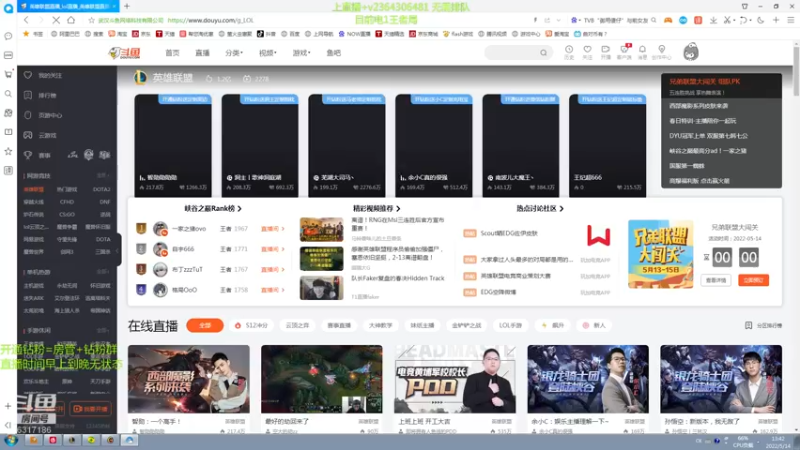Open the 鱼吧 nav item

[334, 53]
